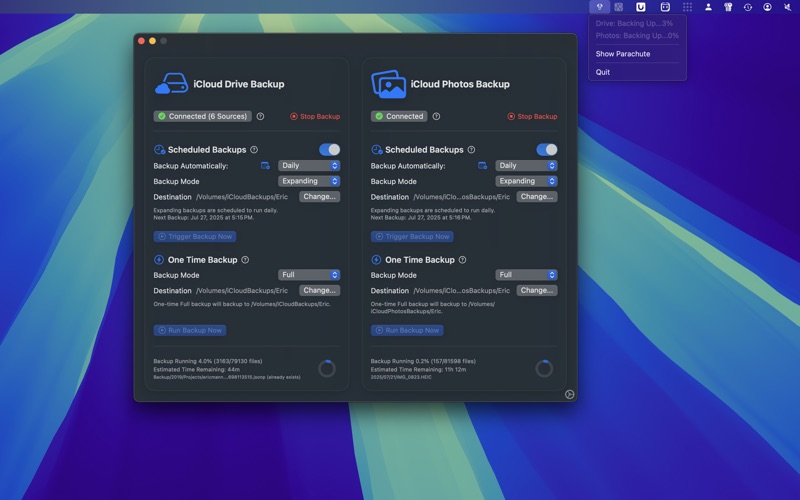
Task: Click the iCloud Drive Backup cloud-drive icon
Action: 171,84
